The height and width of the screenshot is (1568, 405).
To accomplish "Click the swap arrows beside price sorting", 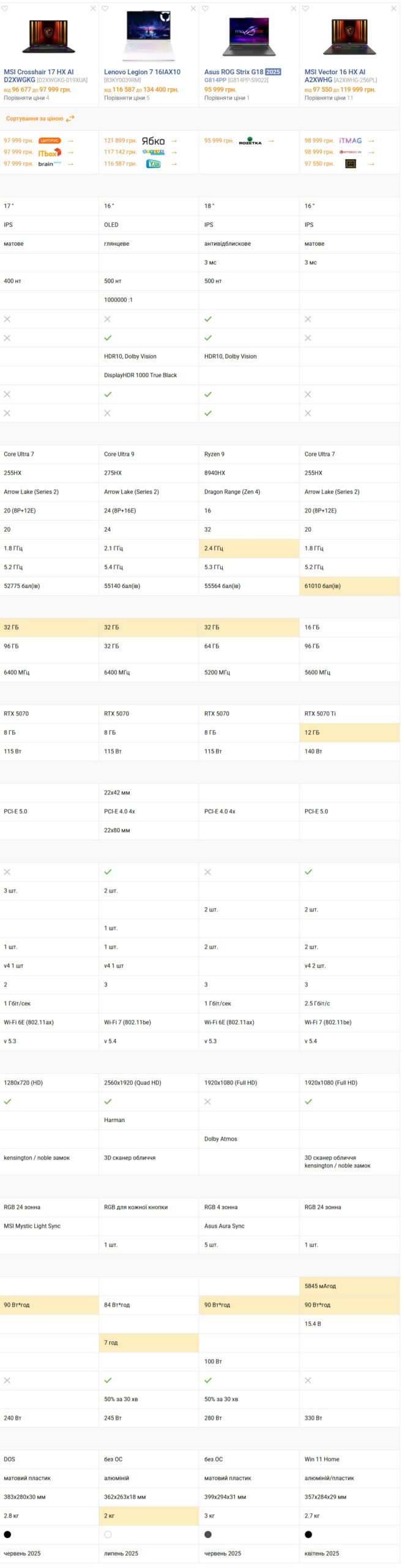I will (70, 119).
